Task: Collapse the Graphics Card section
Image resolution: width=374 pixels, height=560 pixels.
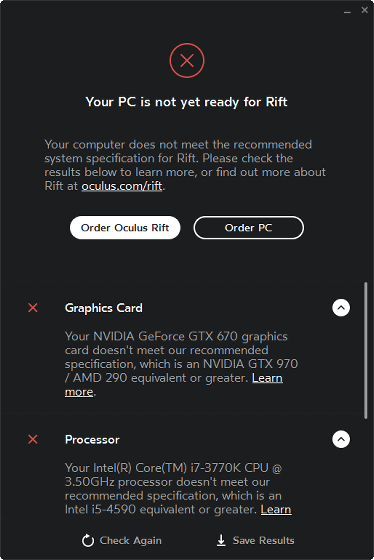Action: [341, 308]
